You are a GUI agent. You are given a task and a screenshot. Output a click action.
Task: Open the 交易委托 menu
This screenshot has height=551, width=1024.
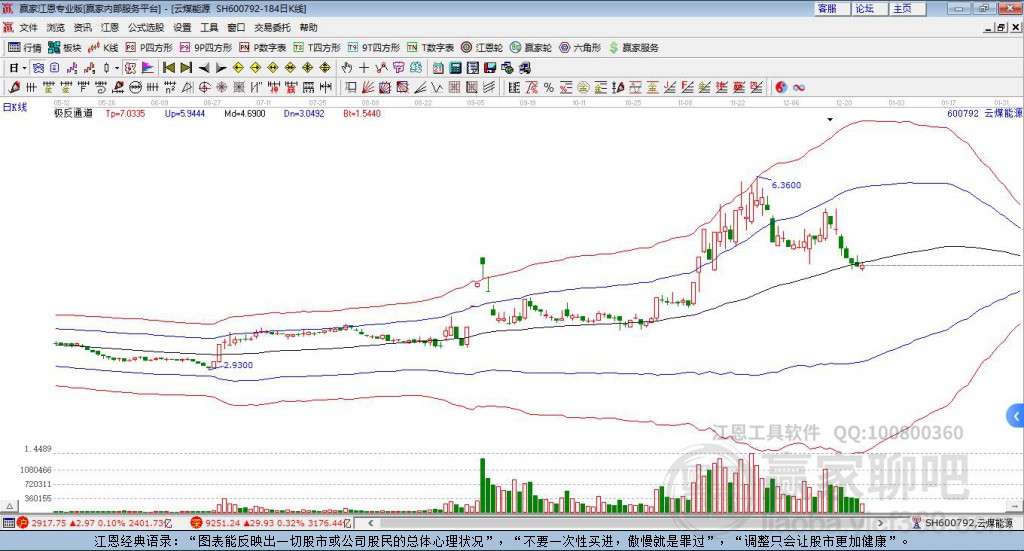point(272,27)
